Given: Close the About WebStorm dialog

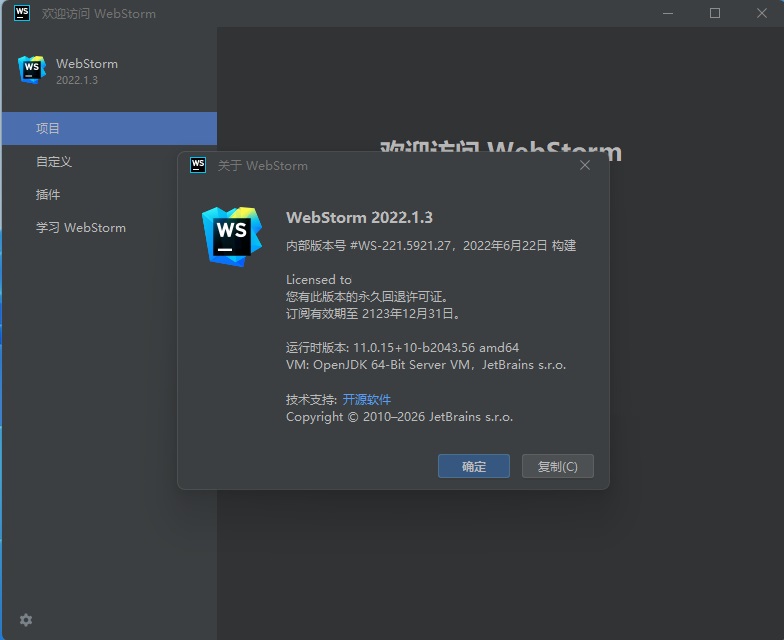Looking at the screenshot, I should coord(585,165).
